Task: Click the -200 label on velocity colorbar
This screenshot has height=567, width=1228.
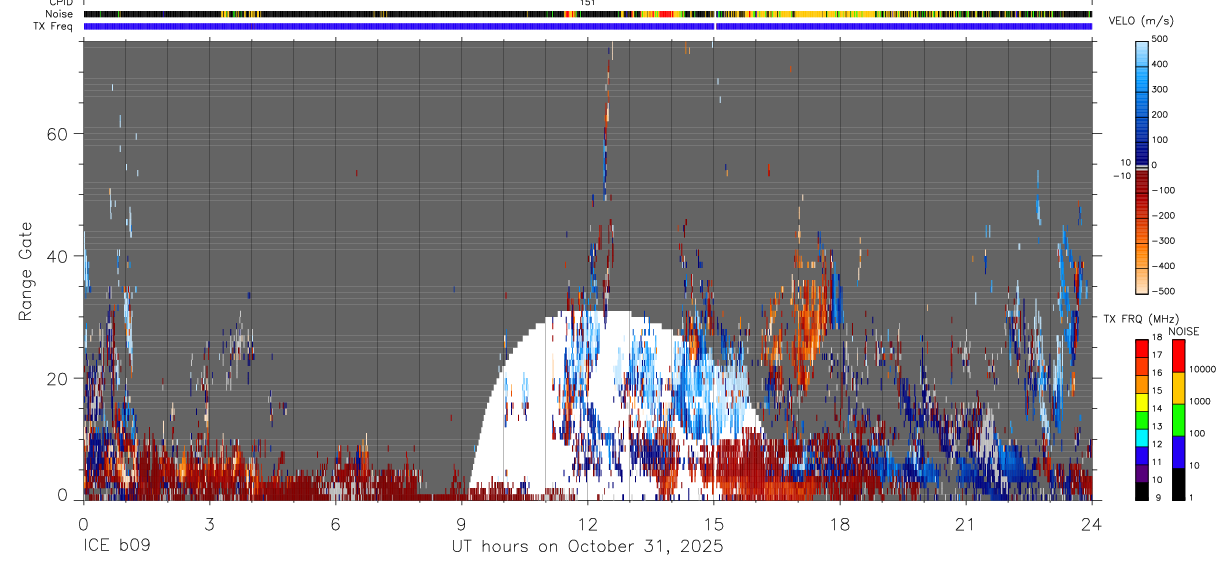Action: [1163, 216]
